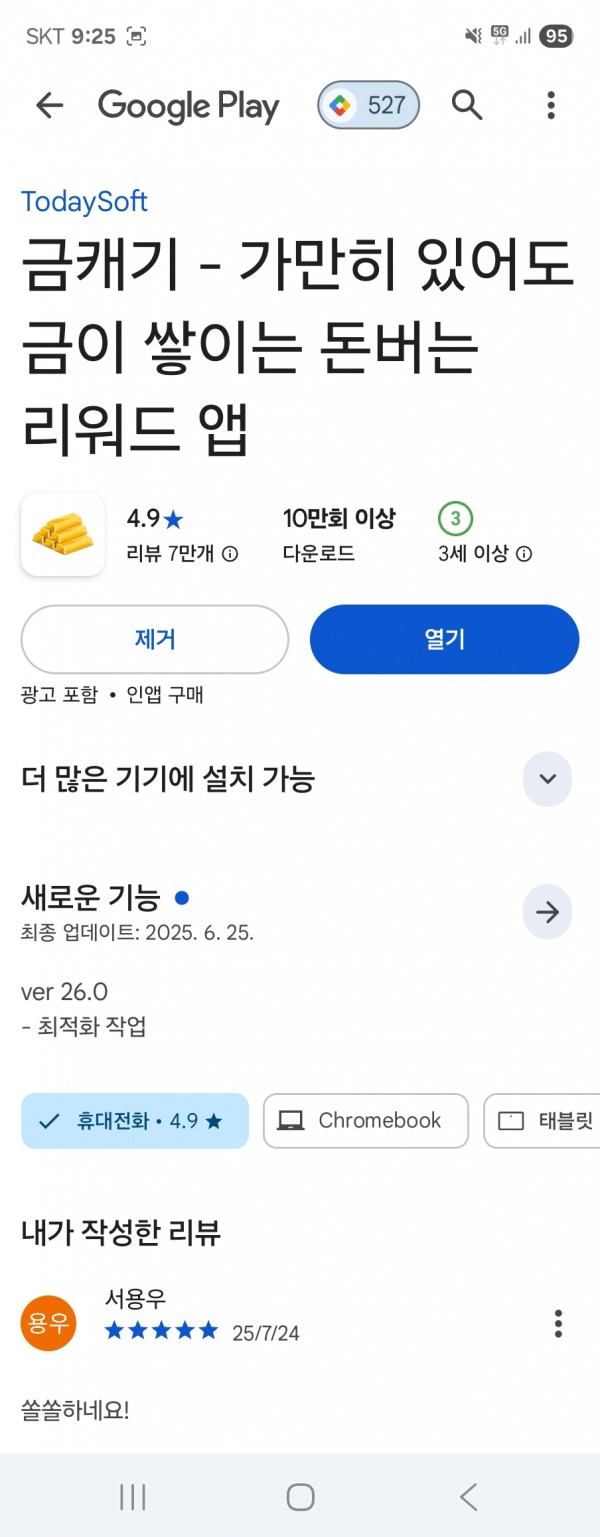Tap the five-star rating on my review
600x1537 pixels.
tap(161, 1331)
